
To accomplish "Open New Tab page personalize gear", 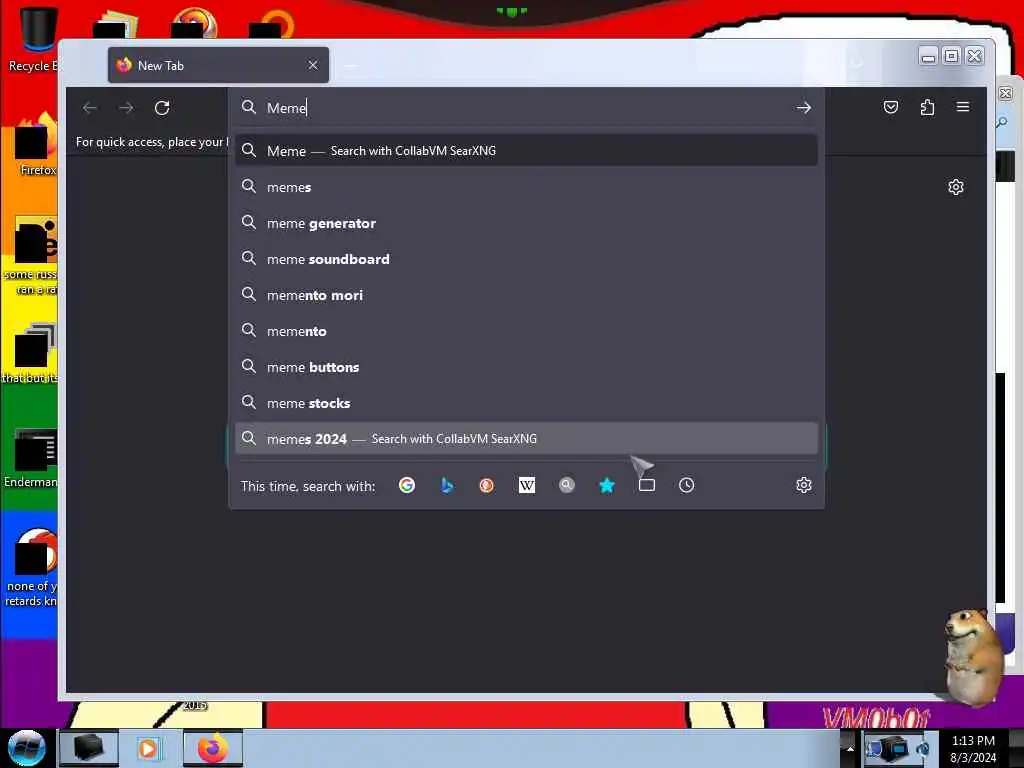I will point(955,187).
